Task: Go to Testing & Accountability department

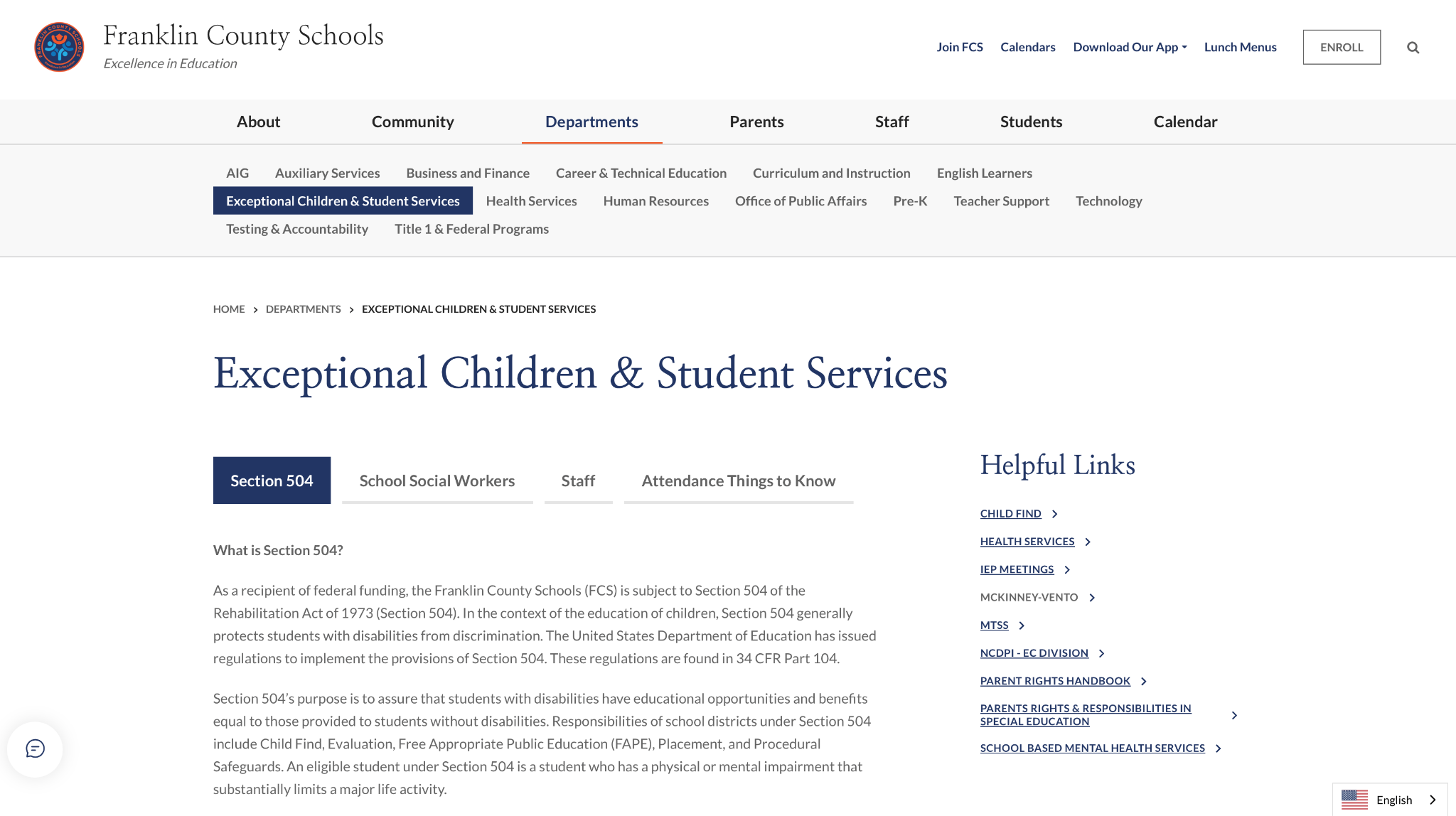Action: click(x=297, y=229)
